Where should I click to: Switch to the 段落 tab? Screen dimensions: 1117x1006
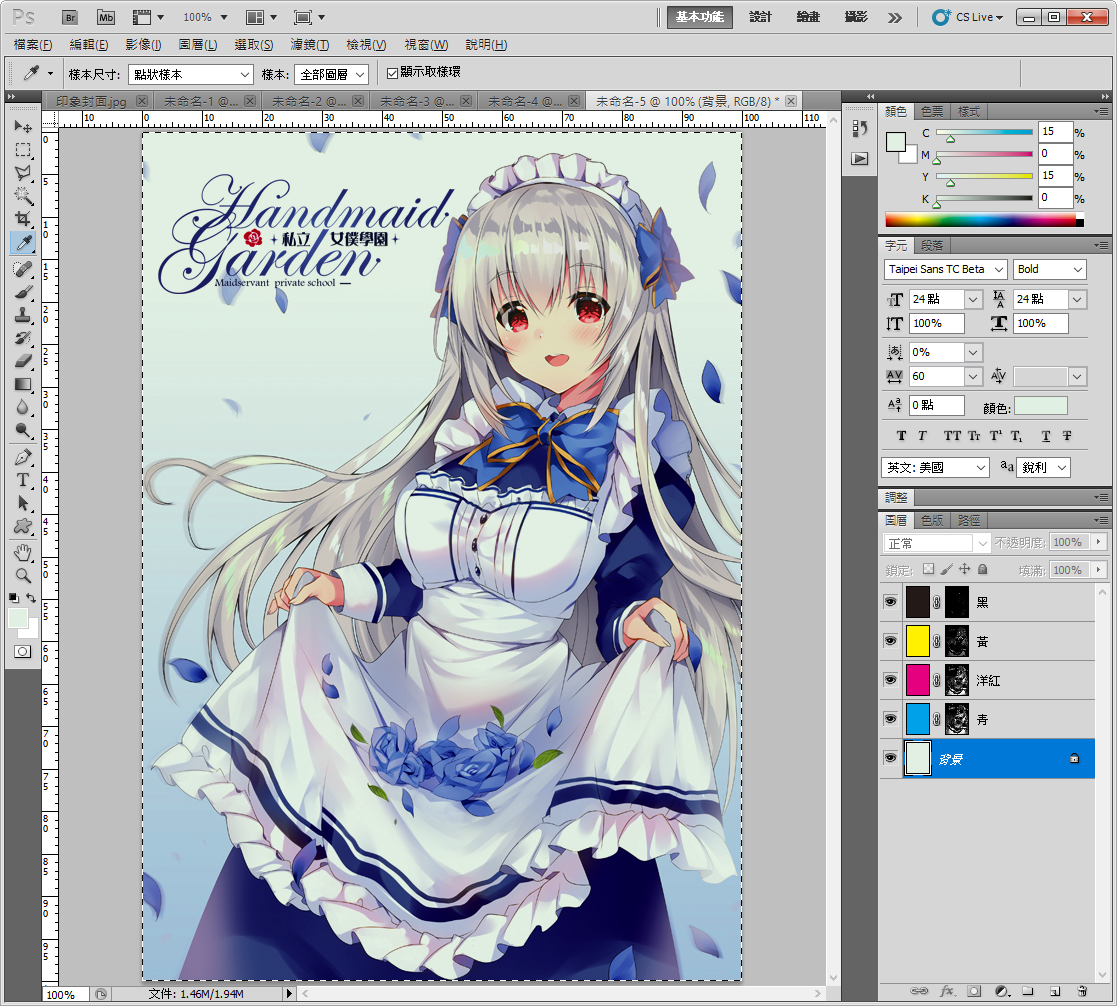point(931,246)
